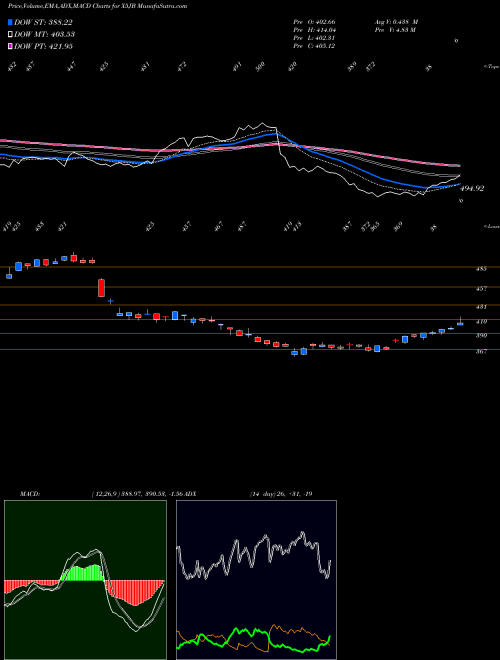Screen dimensions: 500x660
Task: Select the 'DOW PT: 421.95' legend text
Action: click(44, 46)
